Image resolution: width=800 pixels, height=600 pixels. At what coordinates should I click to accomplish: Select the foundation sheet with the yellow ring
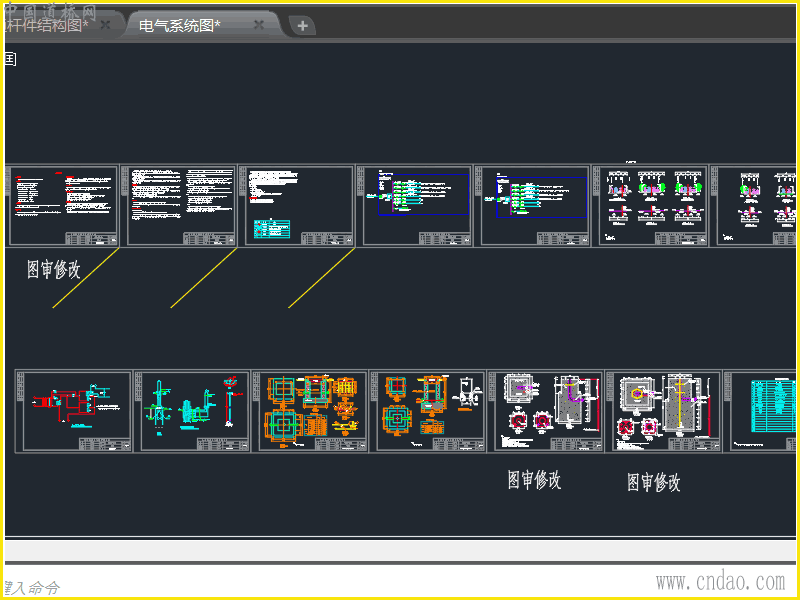click(663, 411)
